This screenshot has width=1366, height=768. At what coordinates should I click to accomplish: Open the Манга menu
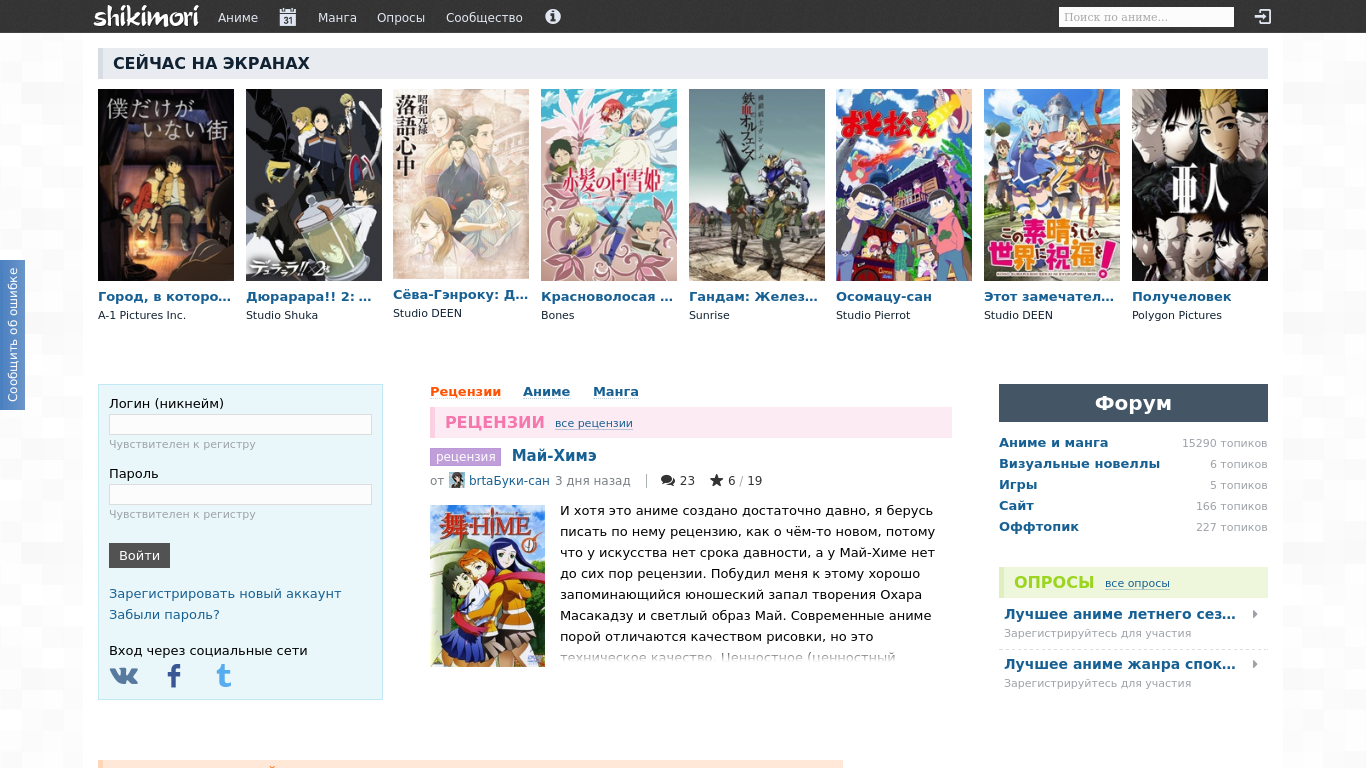coord(337,18)
